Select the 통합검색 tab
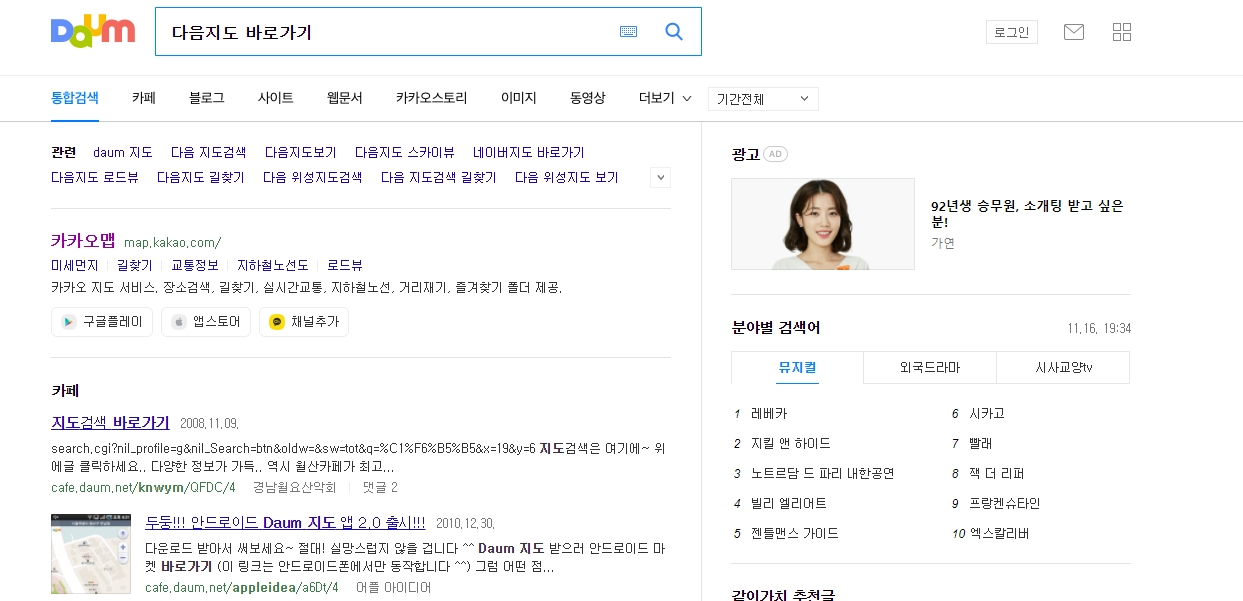The width and height of the screenshot is (1243, 601). click(x=75, y=98)
